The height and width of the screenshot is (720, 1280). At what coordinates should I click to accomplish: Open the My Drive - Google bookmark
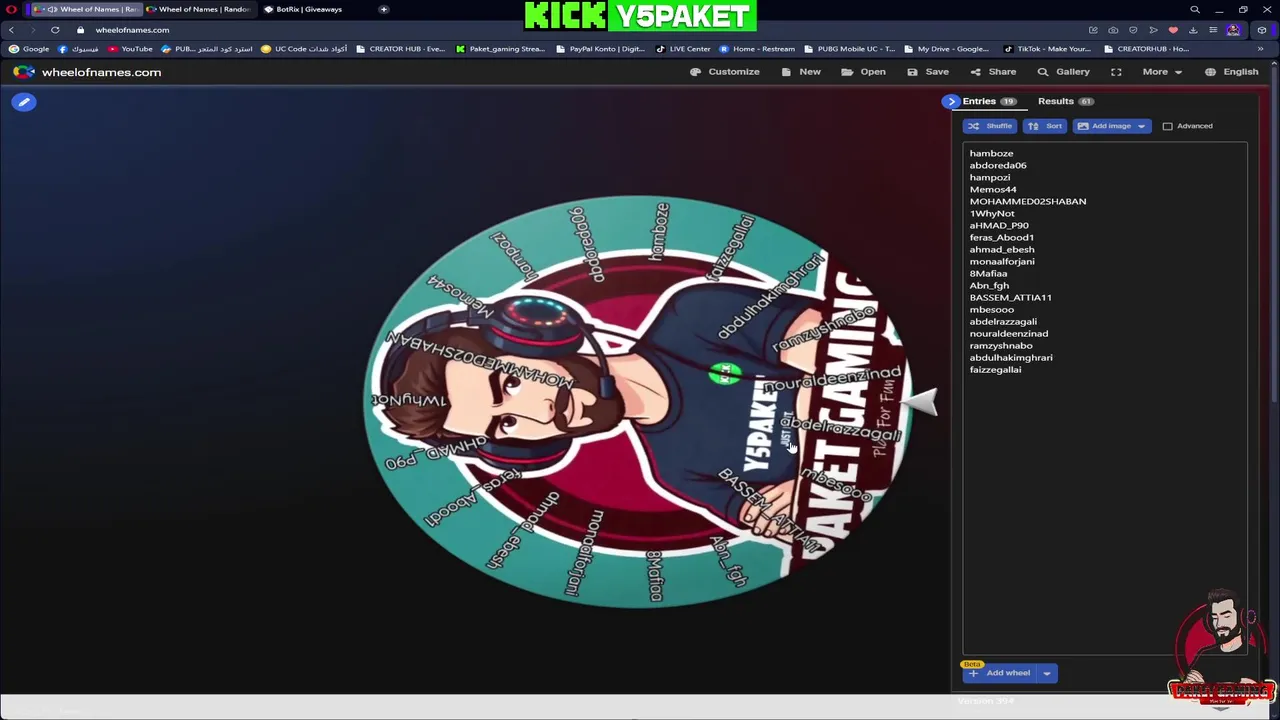click(x=946, y=49)
